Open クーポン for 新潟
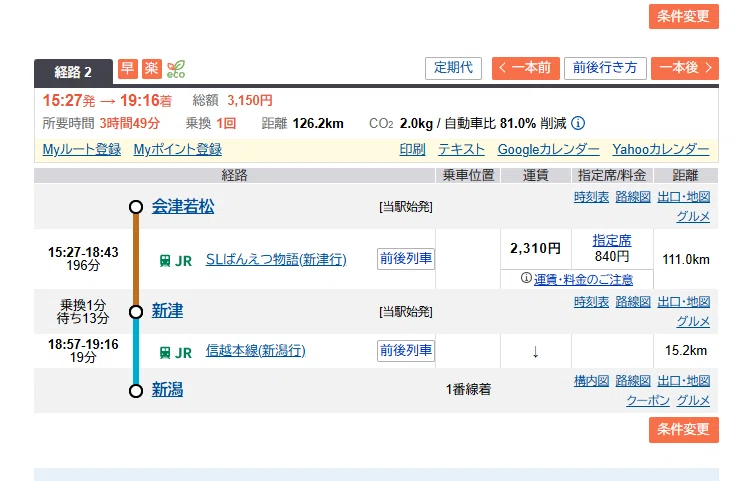 tap(648, 400)
